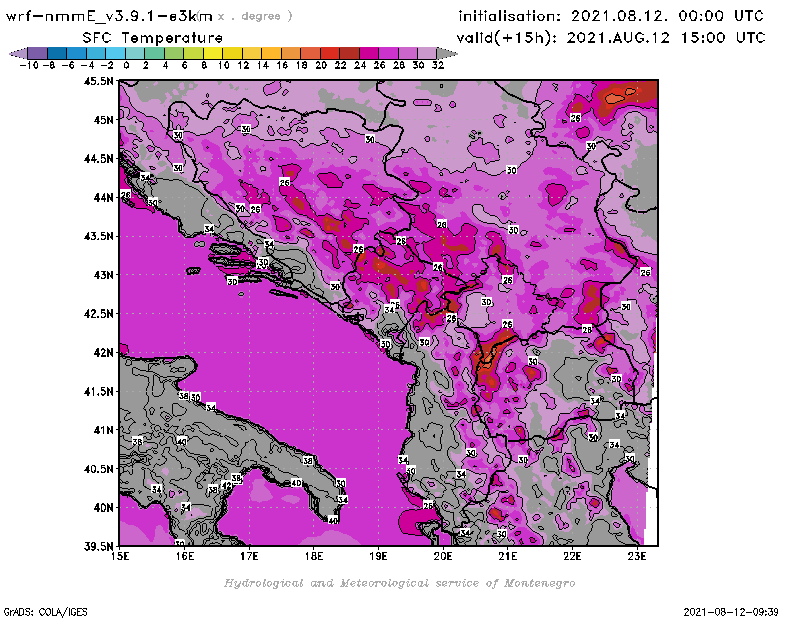Click the dark red swatch between 22 and 24
800x618 pixels.
(349, 53)
